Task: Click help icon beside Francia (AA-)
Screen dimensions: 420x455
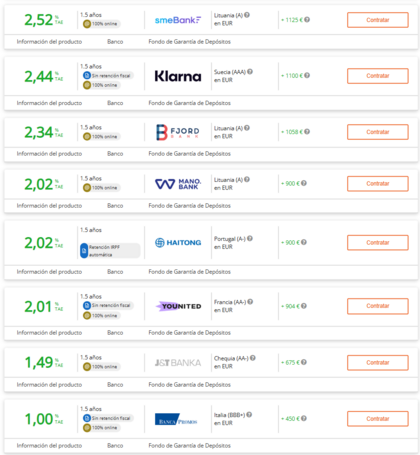Action: tap(250, 302)
